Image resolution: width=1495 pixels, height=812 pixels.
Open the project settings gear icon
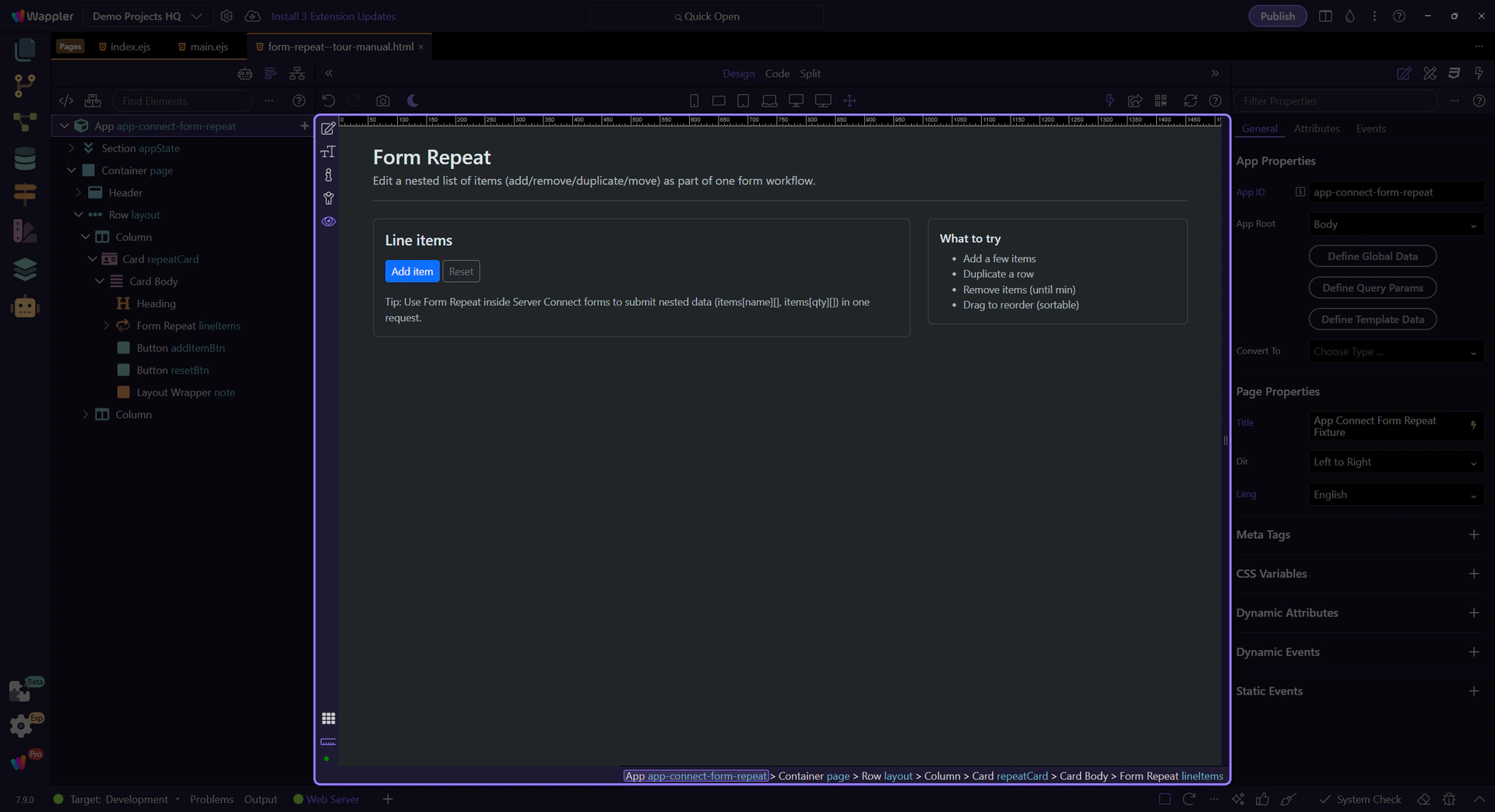click(x=227, y=16)
